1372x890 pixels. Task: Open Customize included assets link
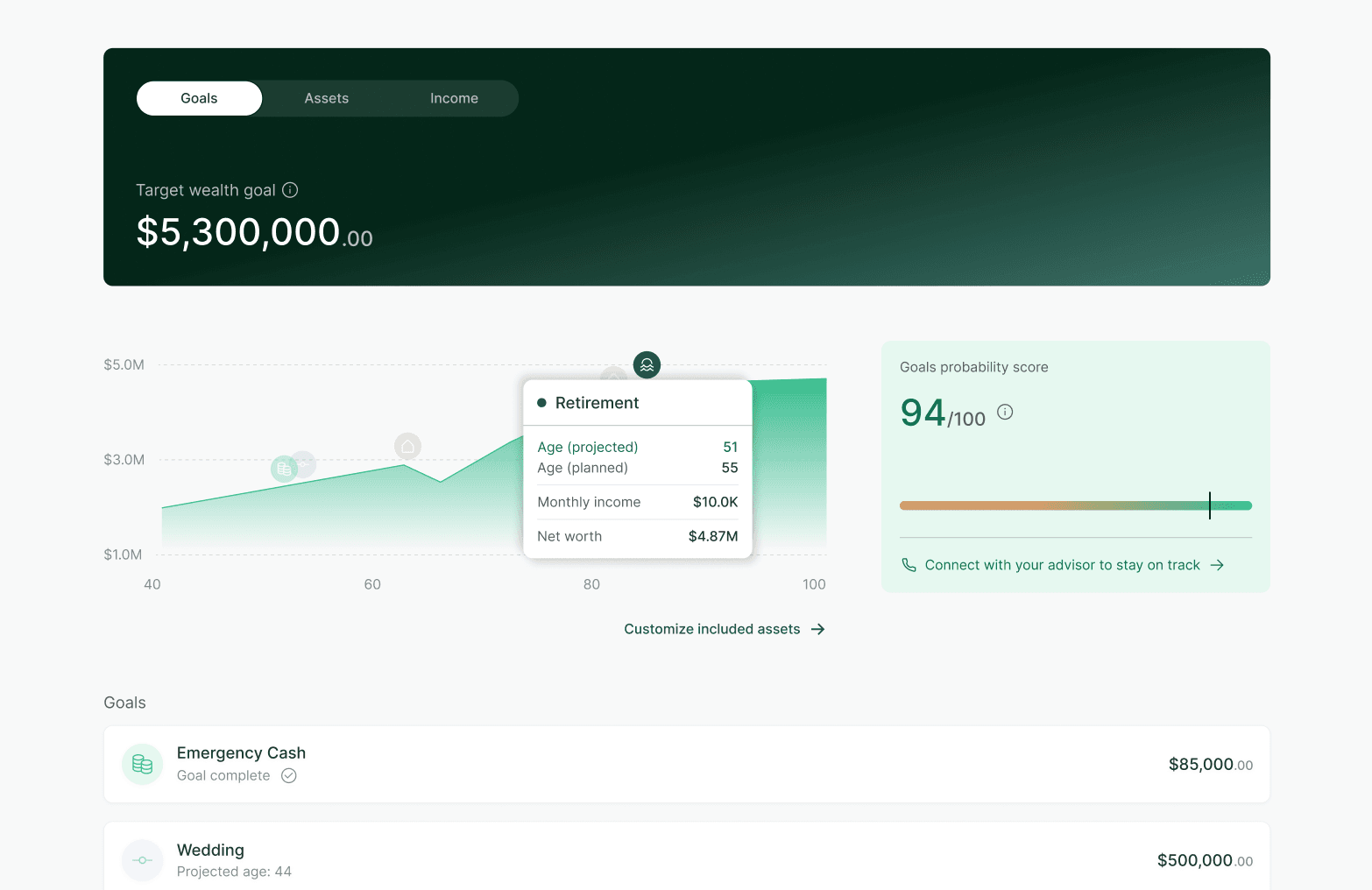(x=725, y=629)
